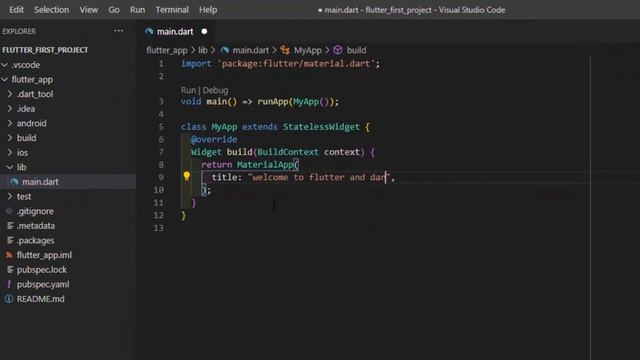Expand the android folder

pos(10,123)
